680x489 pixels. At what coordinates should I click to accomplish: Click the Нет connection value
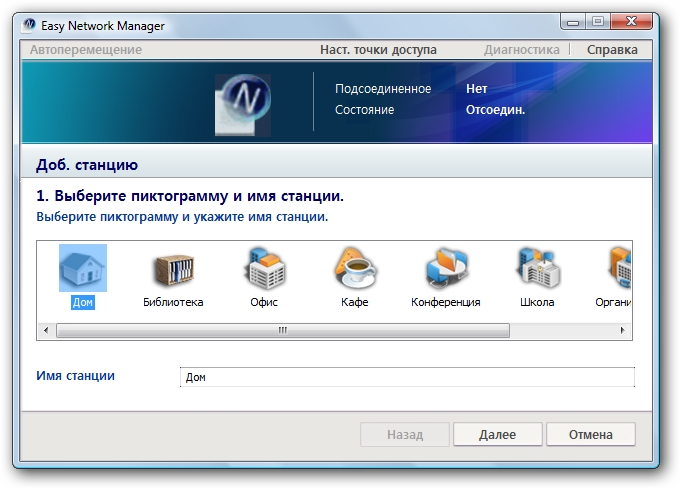(477, 89)
